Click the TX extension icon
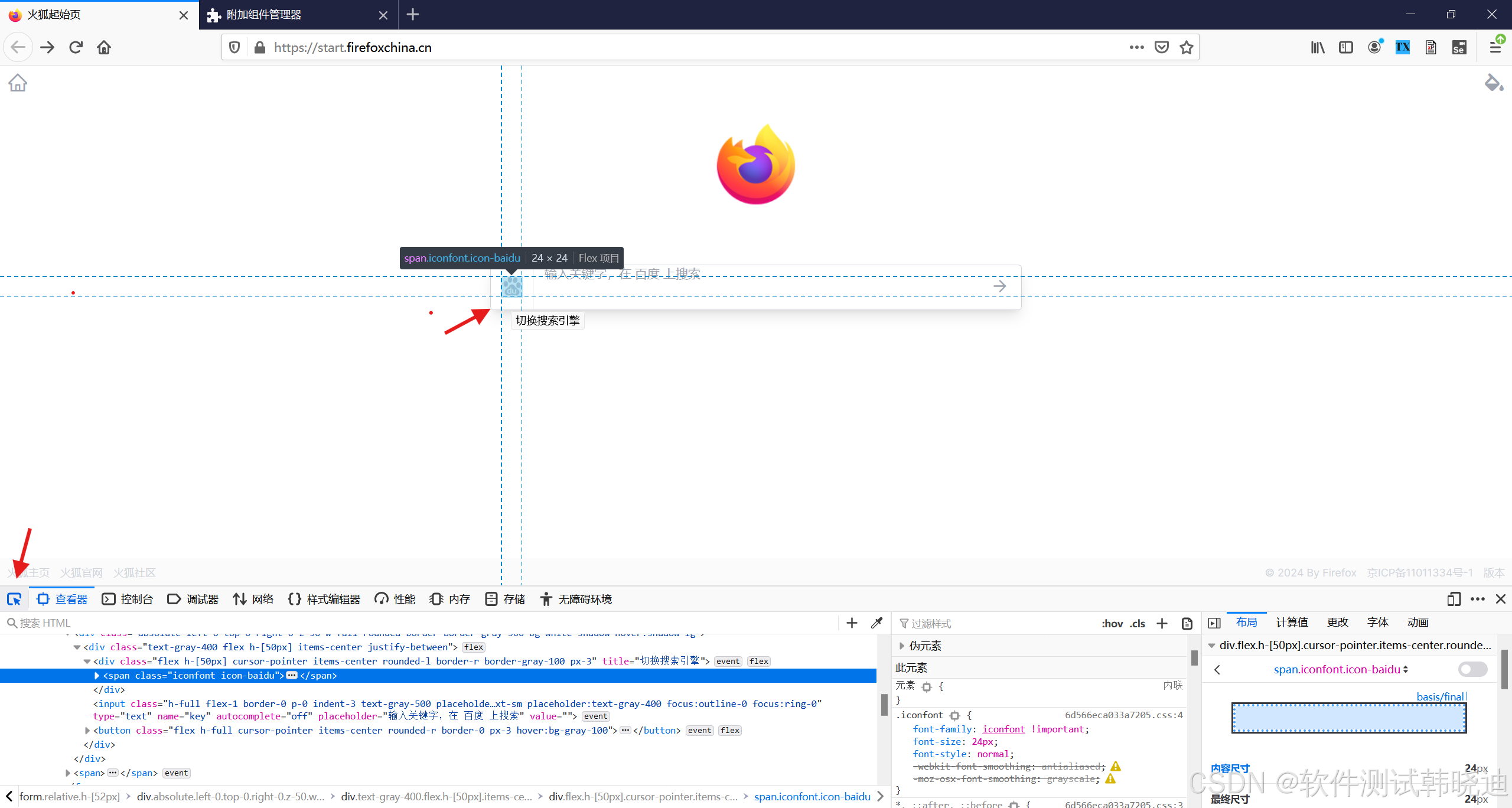 [1403, 47]
